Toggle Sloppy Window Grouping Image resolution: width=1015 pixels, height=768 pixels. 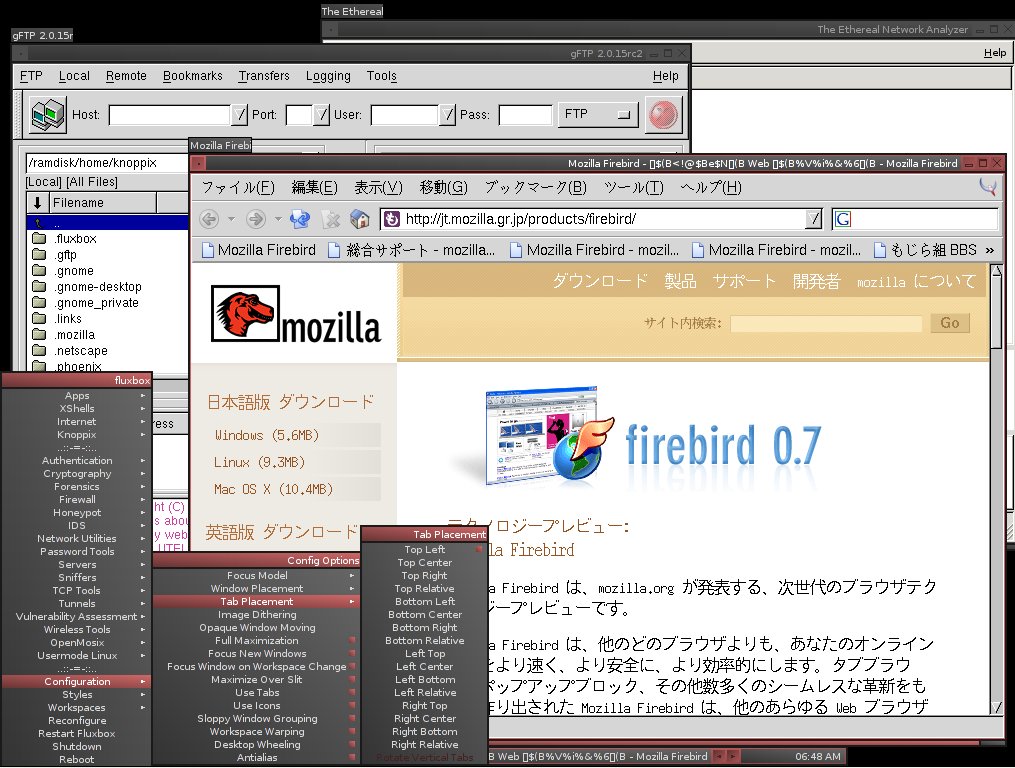[256, 718]
